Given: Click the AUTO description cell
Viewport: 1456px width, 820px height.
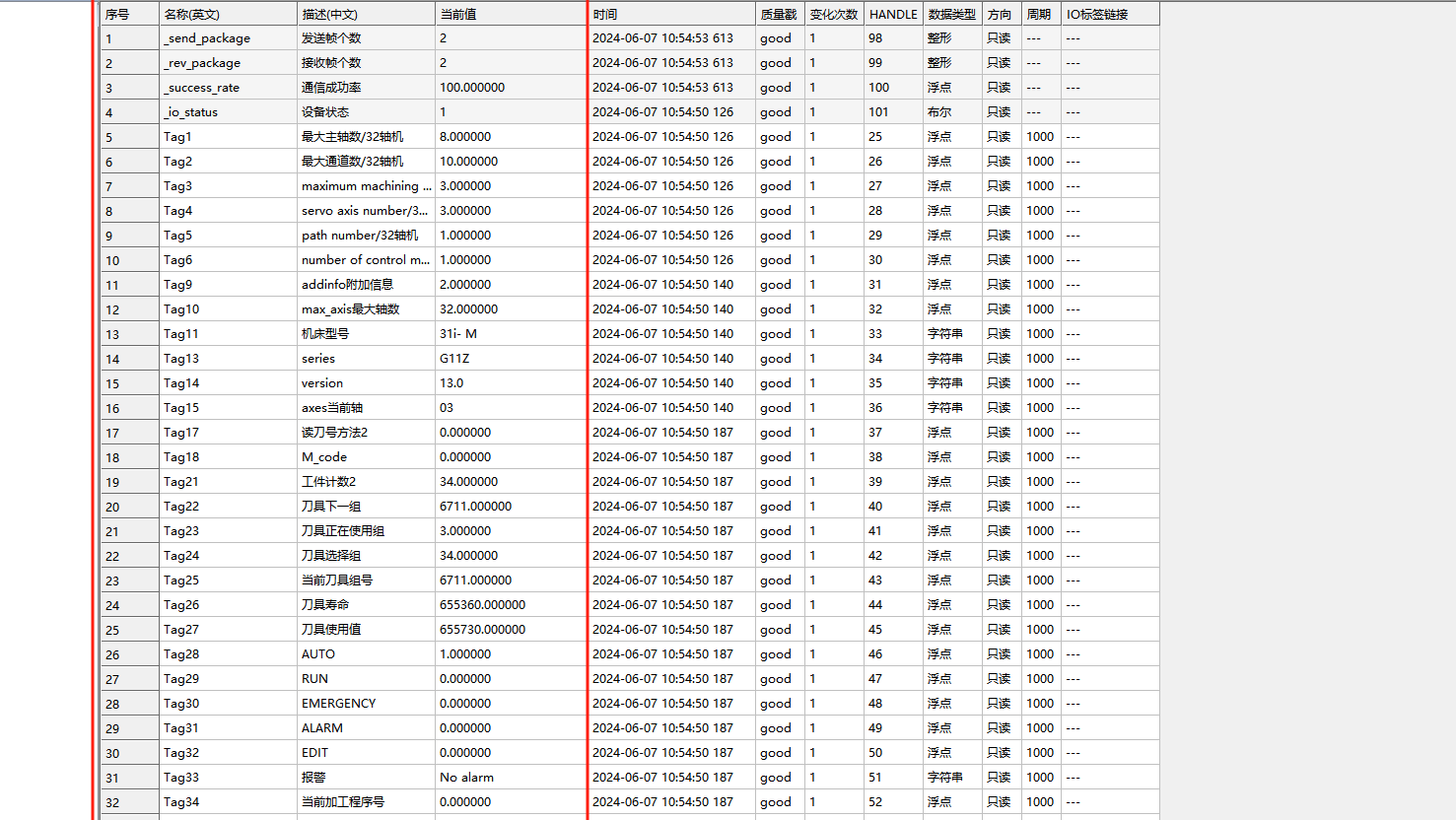Looking at the screenshot, I should (x=366, y=653).
